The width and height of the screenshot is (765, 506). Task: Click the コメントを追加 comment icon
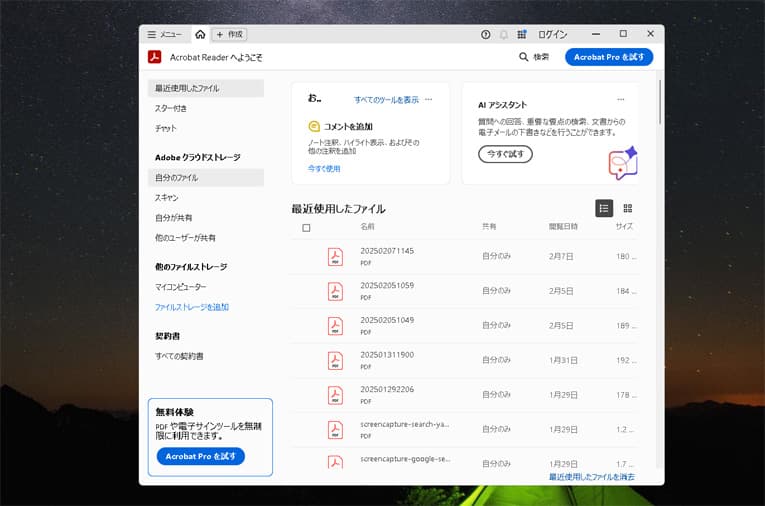314,127
